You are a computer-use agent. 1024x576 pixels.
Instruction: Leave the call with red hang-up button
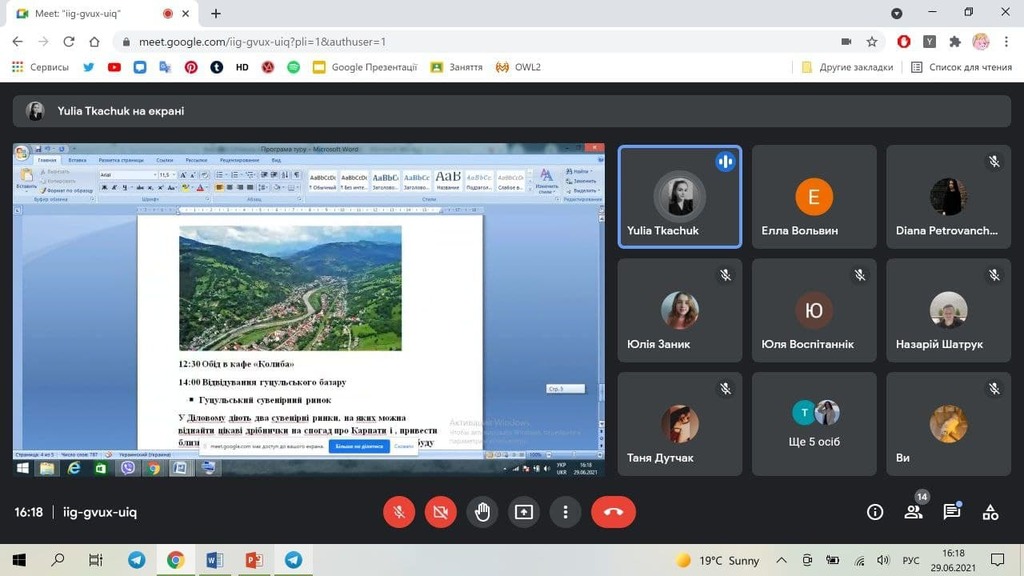[x=613, y=512]
